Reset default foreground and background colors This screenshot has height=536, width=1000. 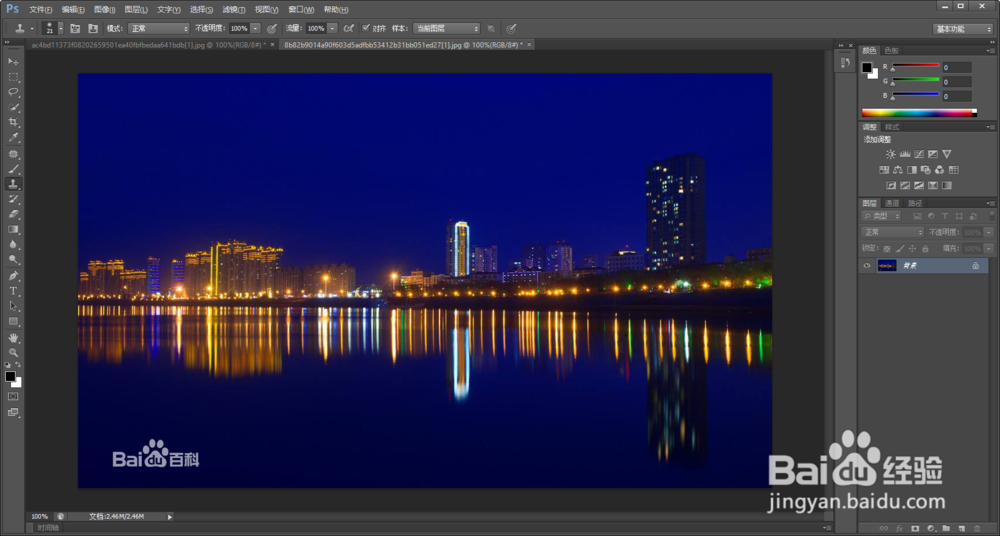(x=8, y=364)
